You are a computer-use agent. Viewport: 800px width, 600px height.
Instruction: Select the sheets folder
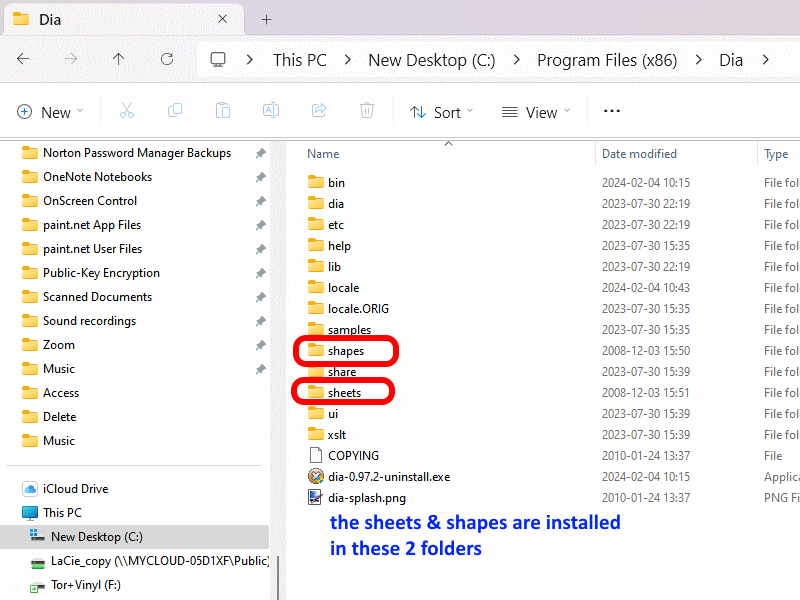pyautogui.click(x=335, y=393)
